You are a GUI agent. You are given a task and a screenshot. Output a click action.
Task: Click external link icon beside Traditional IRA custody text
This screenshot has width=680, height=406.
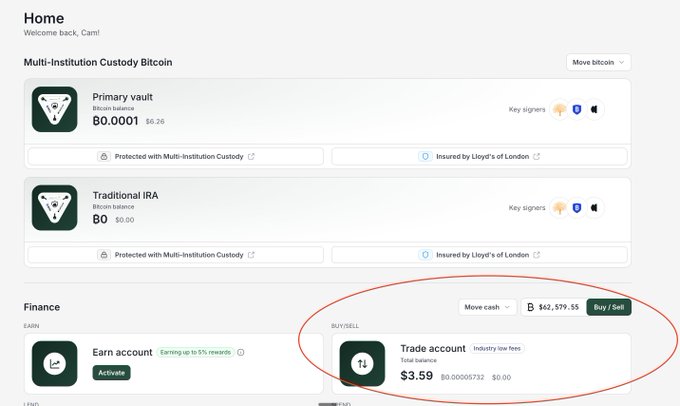[251, 255]
